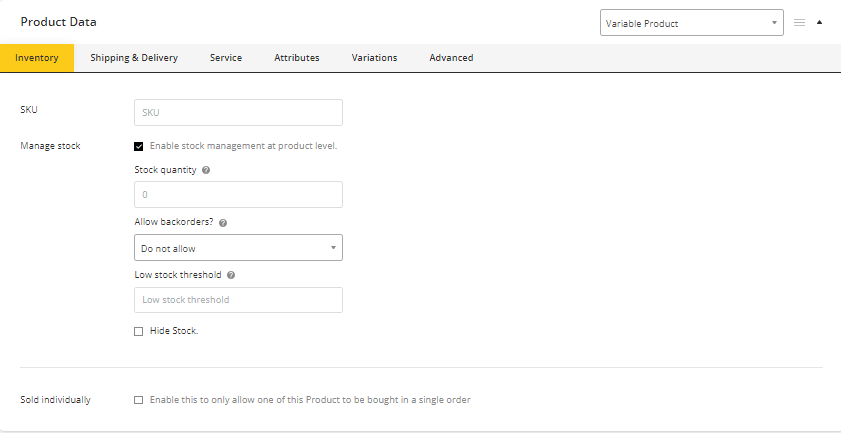Focus the Stock quantity field
The image size is (841, 433).
[238, 195]
